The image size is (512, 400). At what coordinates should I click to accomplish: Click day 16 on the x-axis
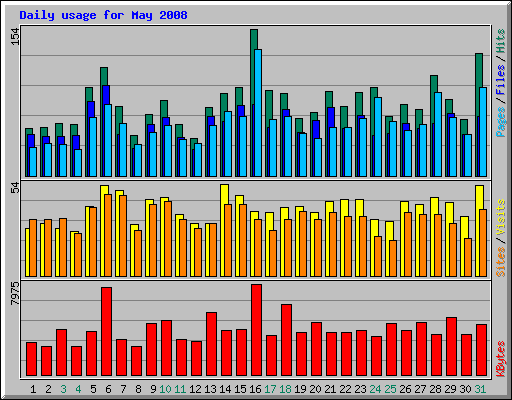tap(255, 389)
